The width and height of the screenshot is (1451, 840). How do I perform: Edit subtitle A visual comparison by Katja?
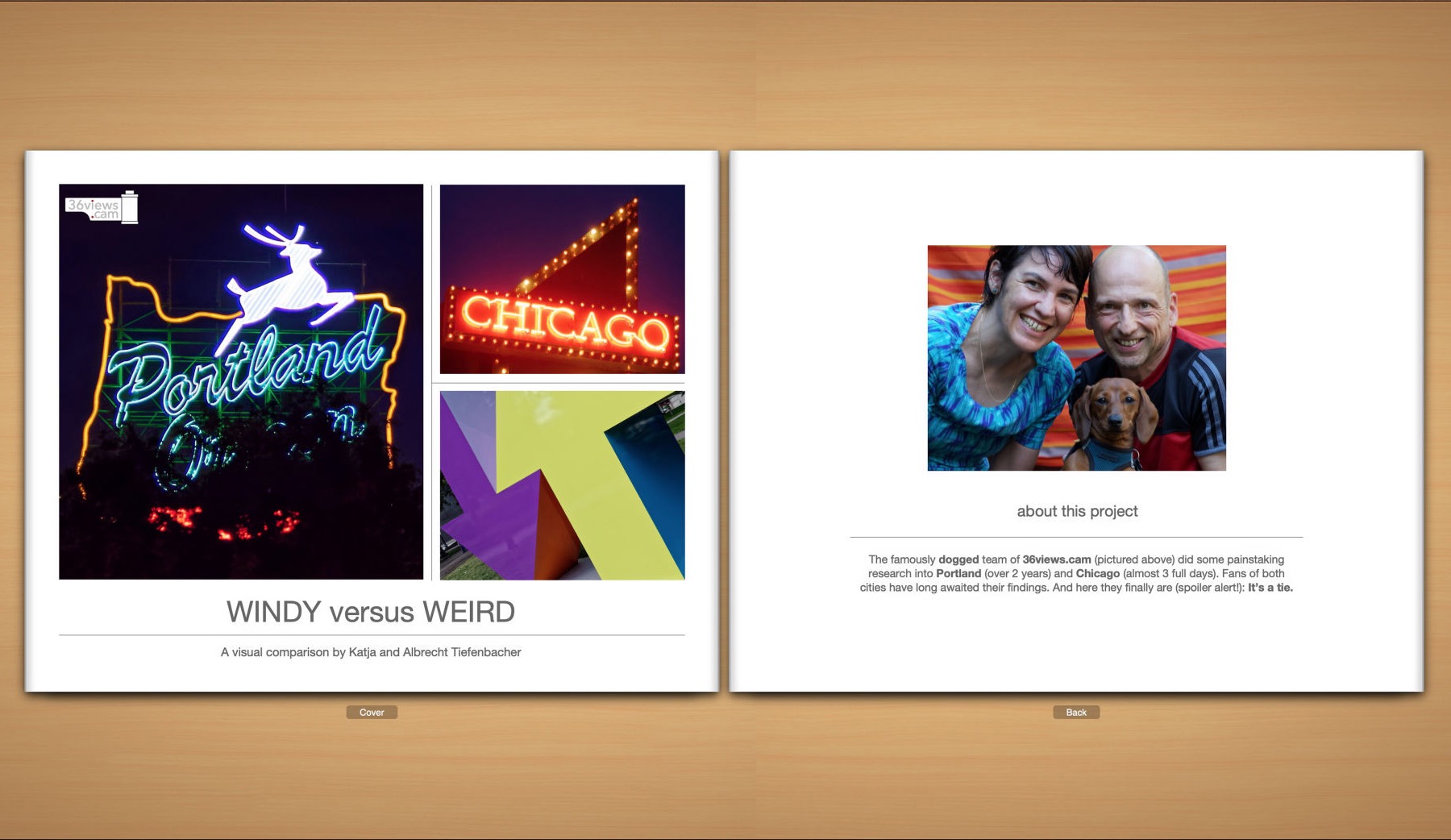click(x=371, y=652)
